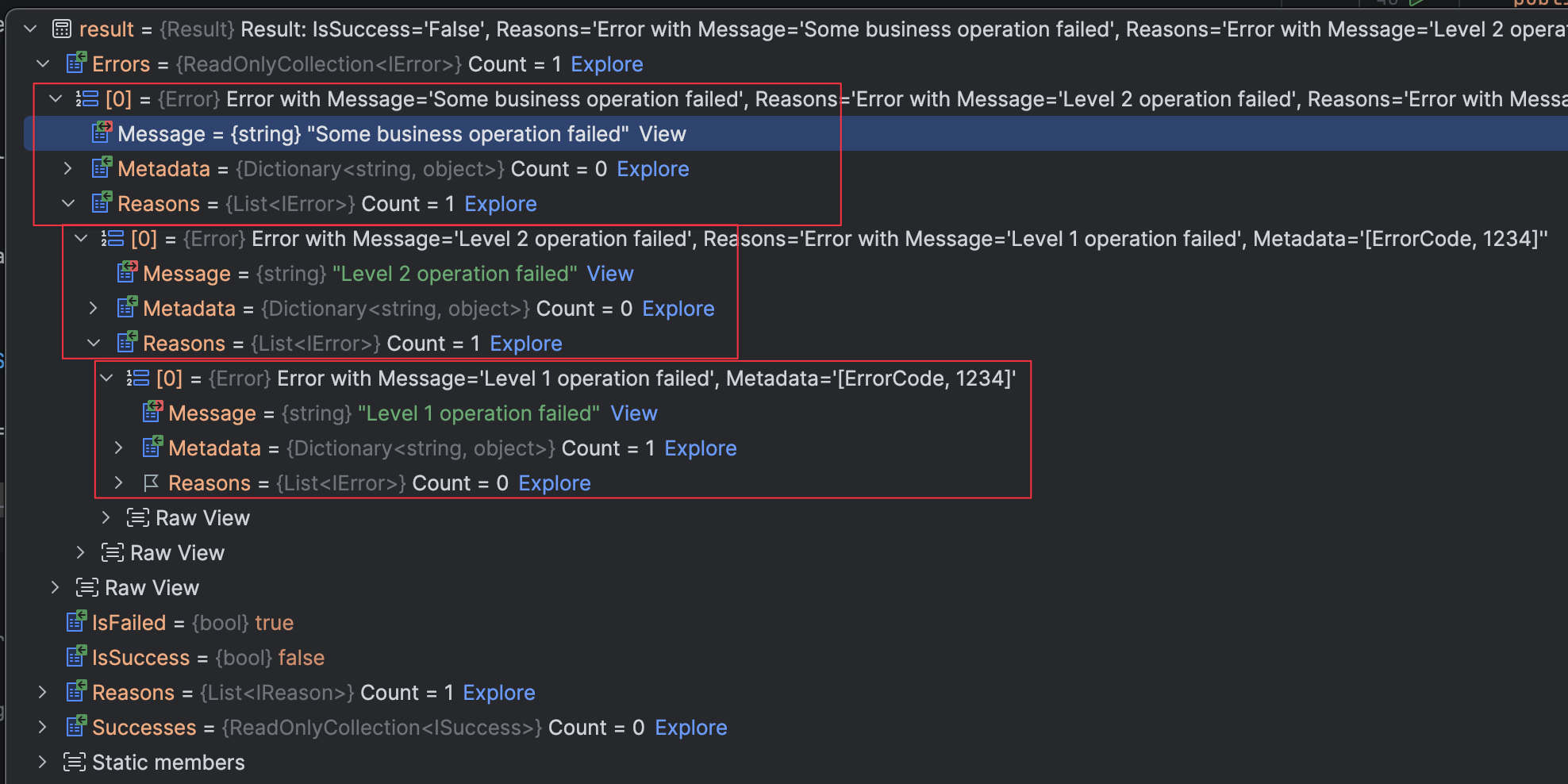Collapse the Errors collection node

tap(44, 63)
